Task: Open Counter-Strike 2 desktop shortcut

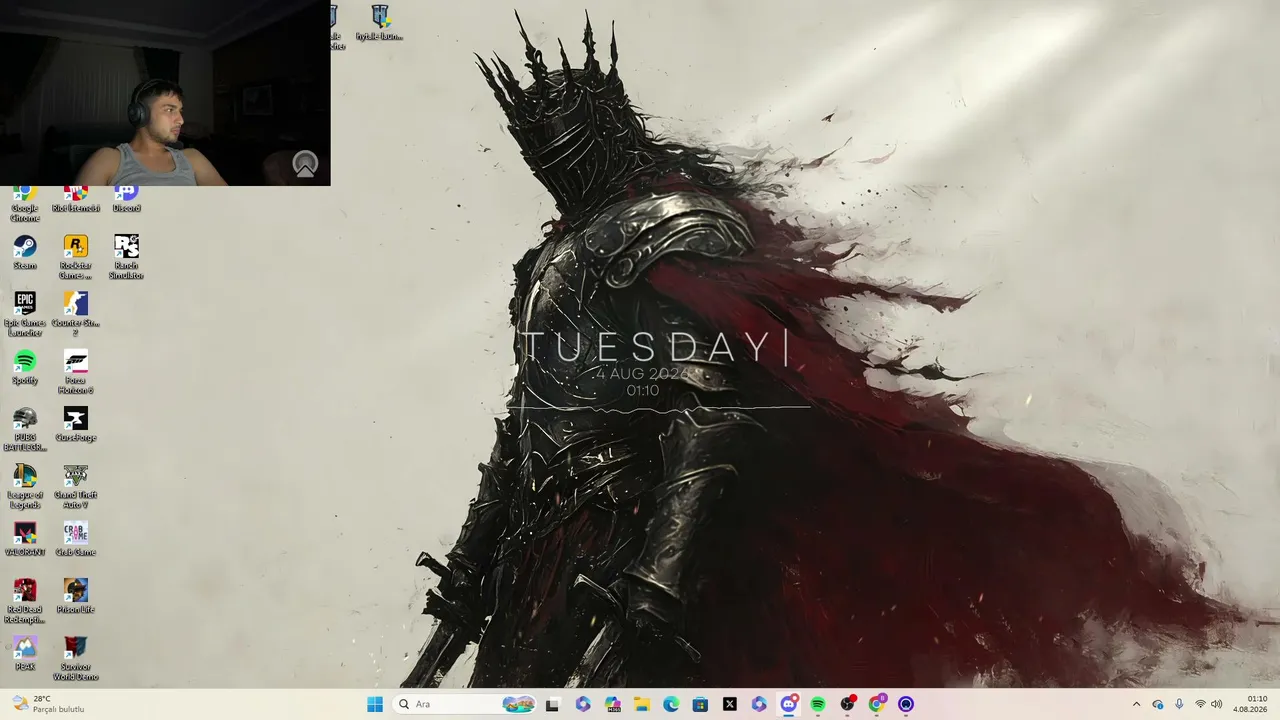Action: [x=75, y=314]
